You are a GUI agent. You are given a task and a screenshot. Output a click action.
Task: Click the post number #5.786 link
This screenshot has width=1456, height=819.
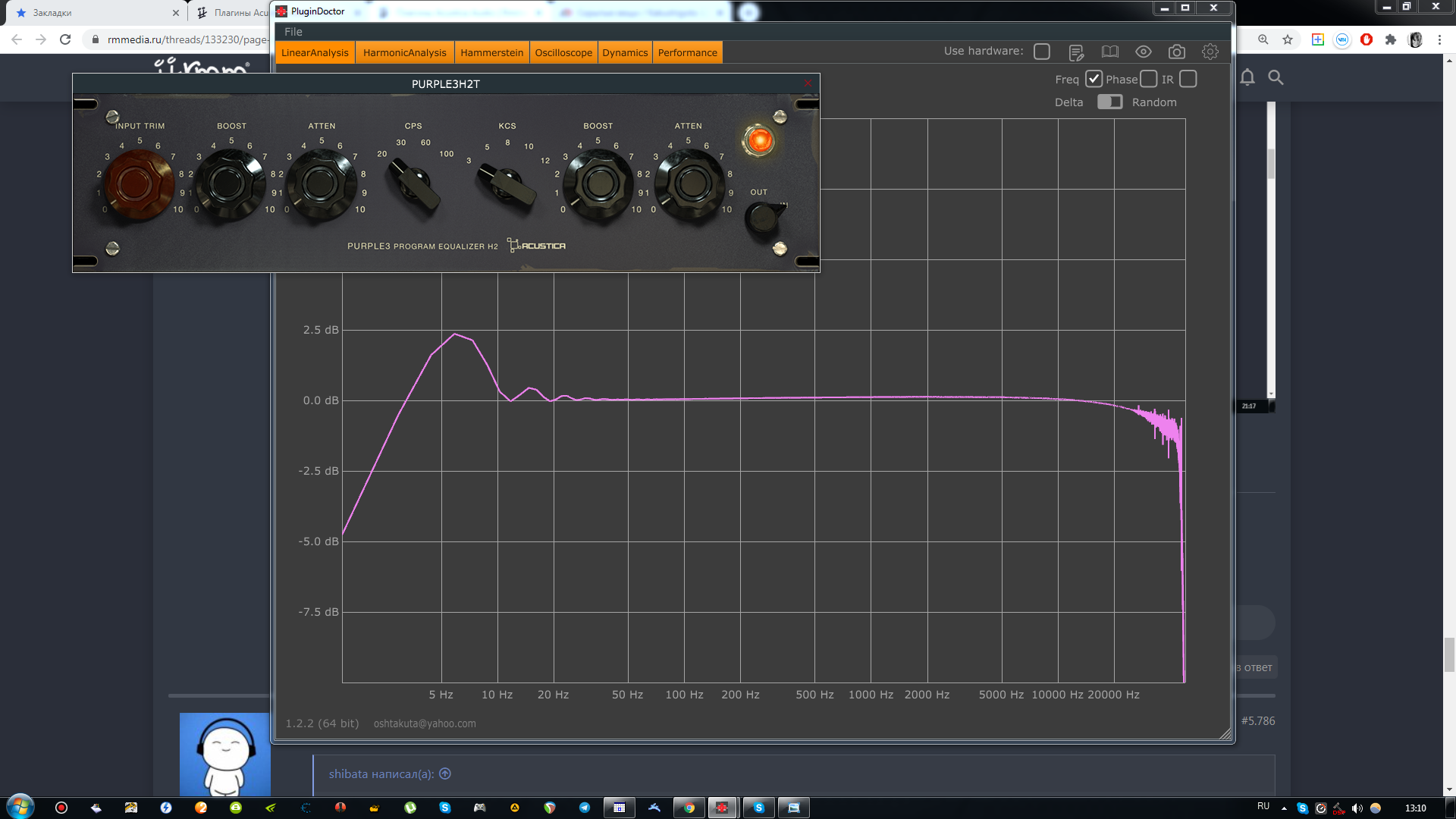click(1258, 720)
